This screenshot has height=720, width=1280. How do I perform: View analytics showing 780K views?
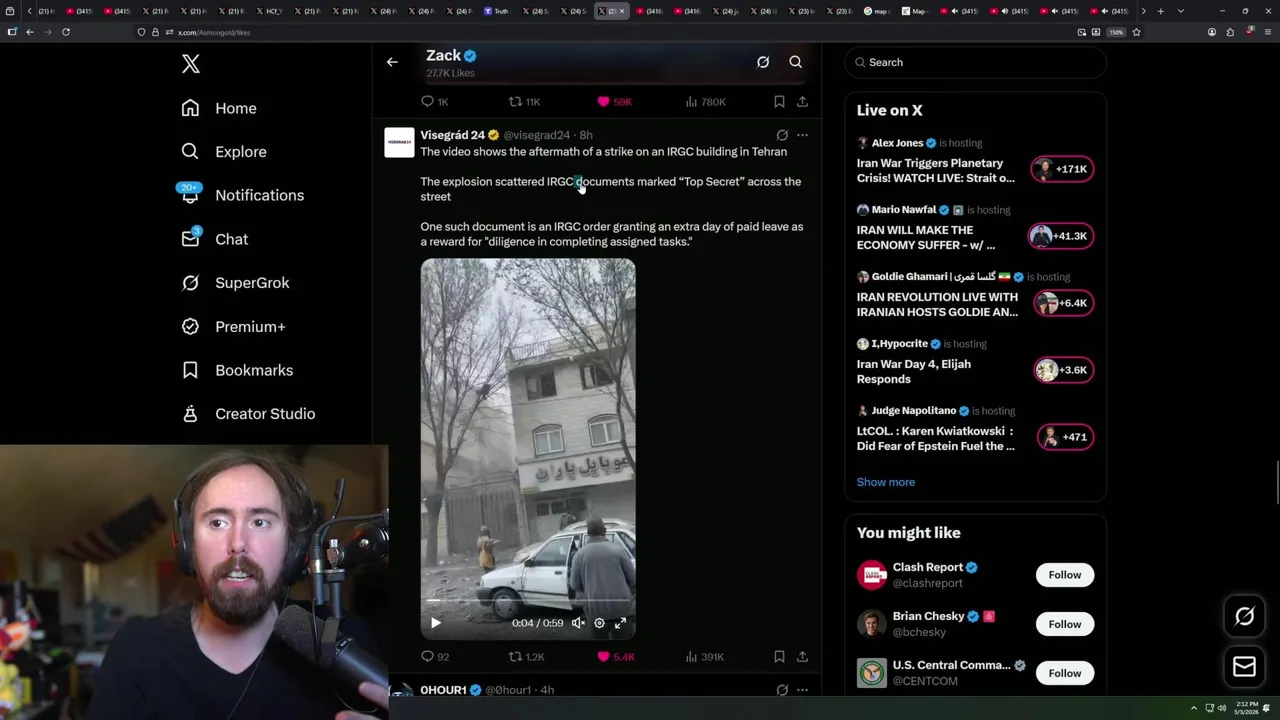705,102
